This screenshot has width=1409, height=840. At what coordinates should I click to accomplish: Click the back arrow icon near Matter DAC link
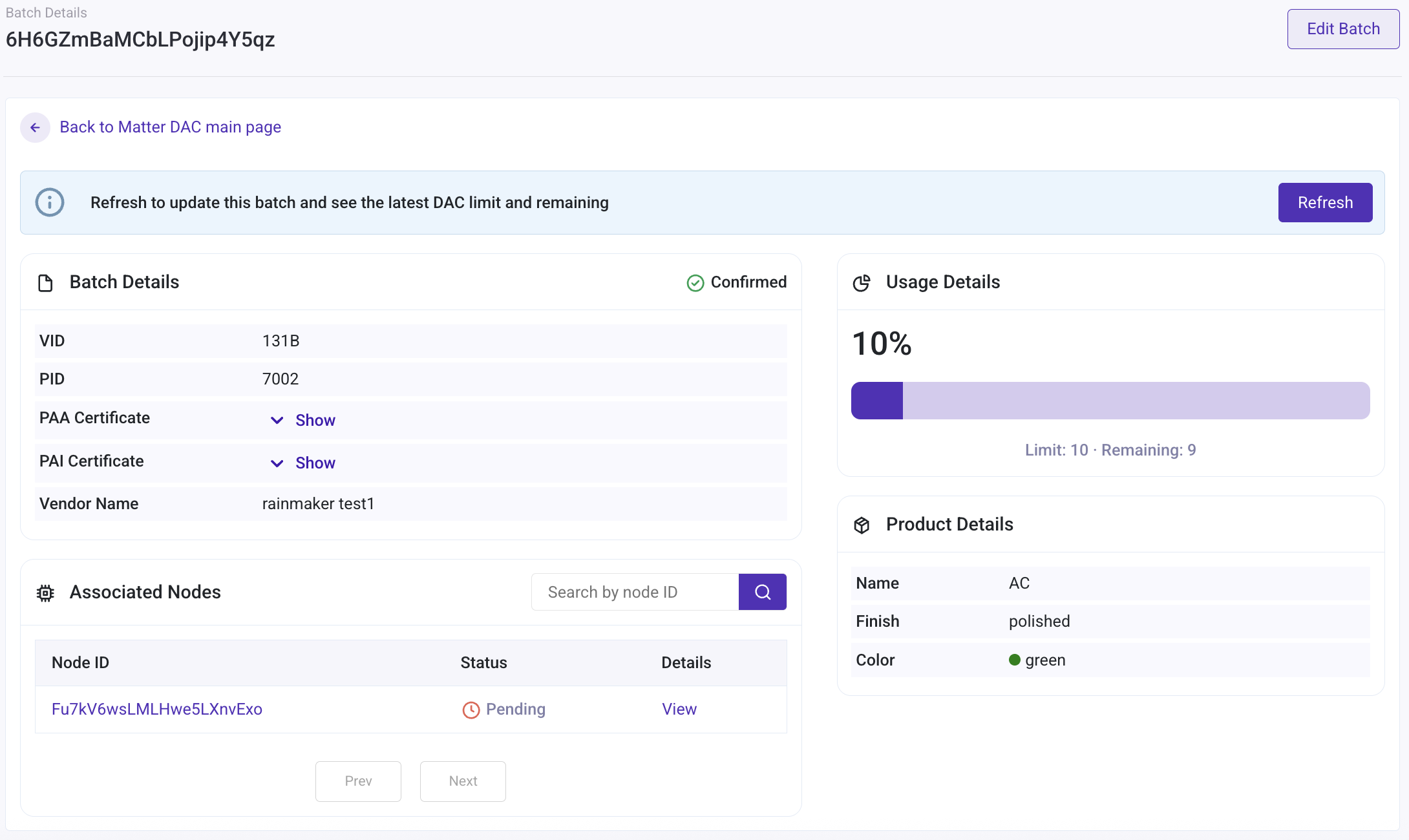click(35, 127)
